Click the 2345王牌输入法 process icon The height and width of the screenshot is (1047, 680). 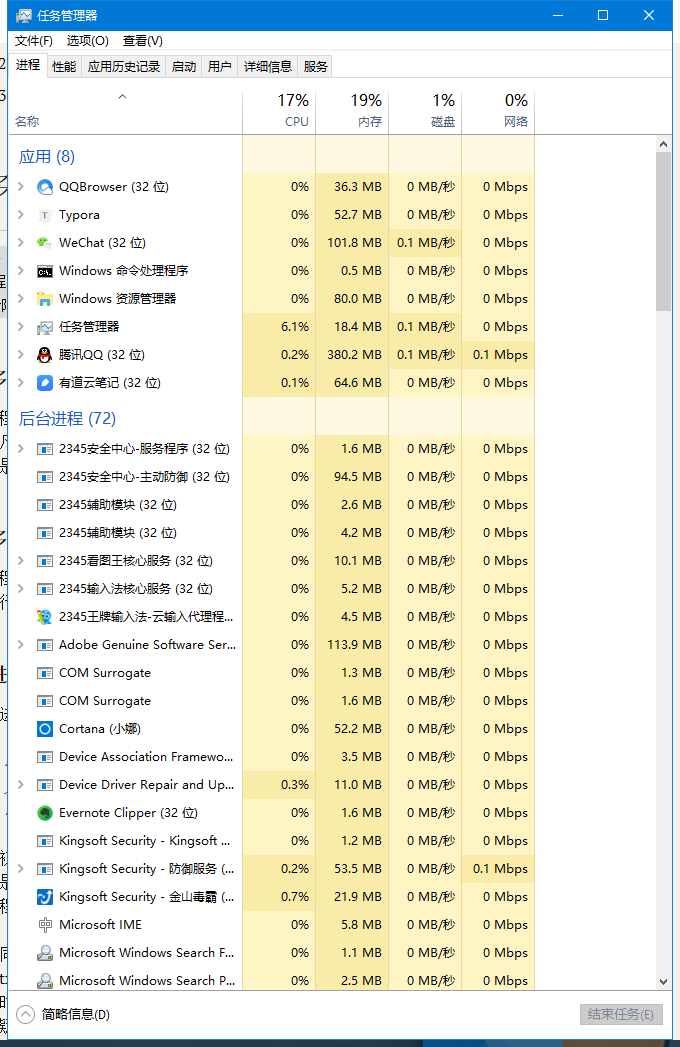point(45,617)
